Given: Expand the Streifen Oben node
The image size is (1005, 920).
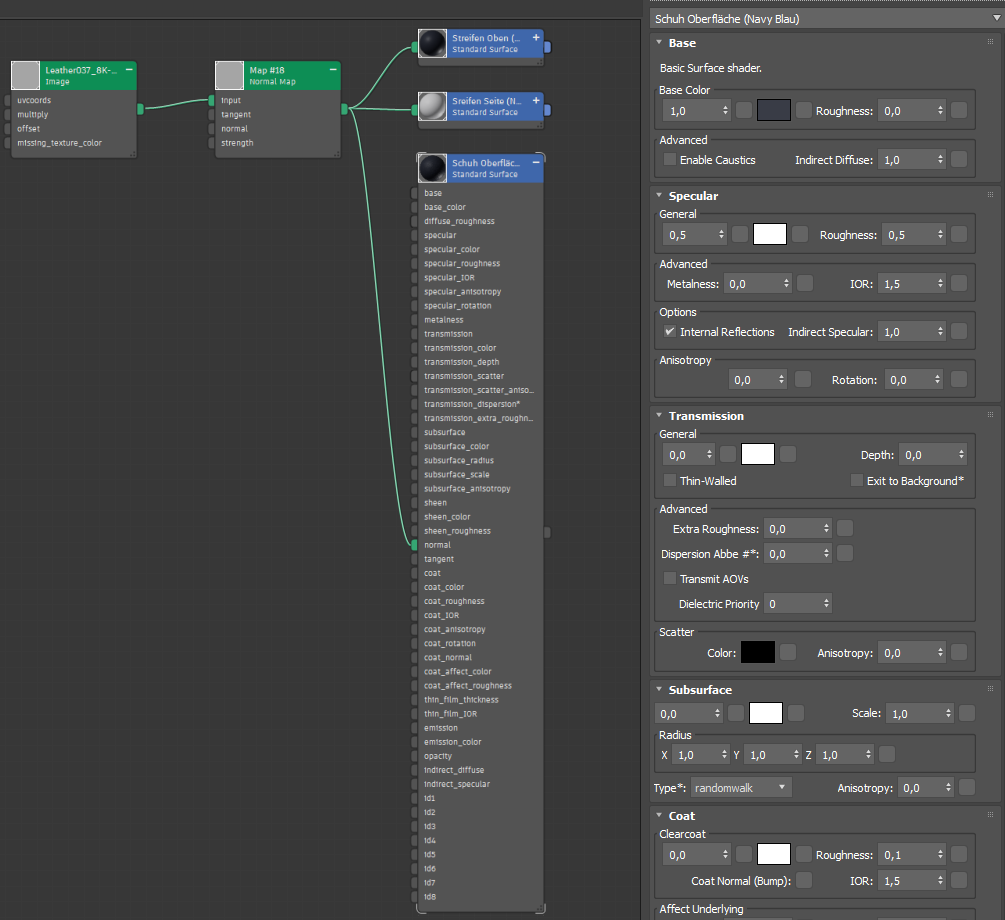Looking at the screenshot, I should tap(536, 37).
